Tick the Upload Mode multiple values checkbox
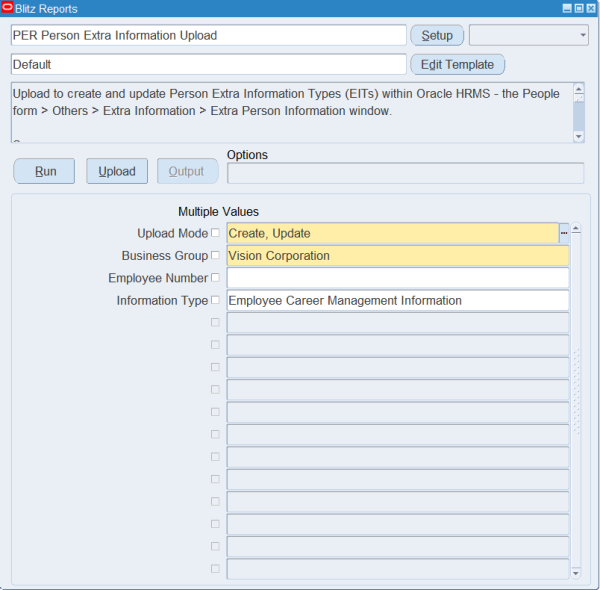 215,233
